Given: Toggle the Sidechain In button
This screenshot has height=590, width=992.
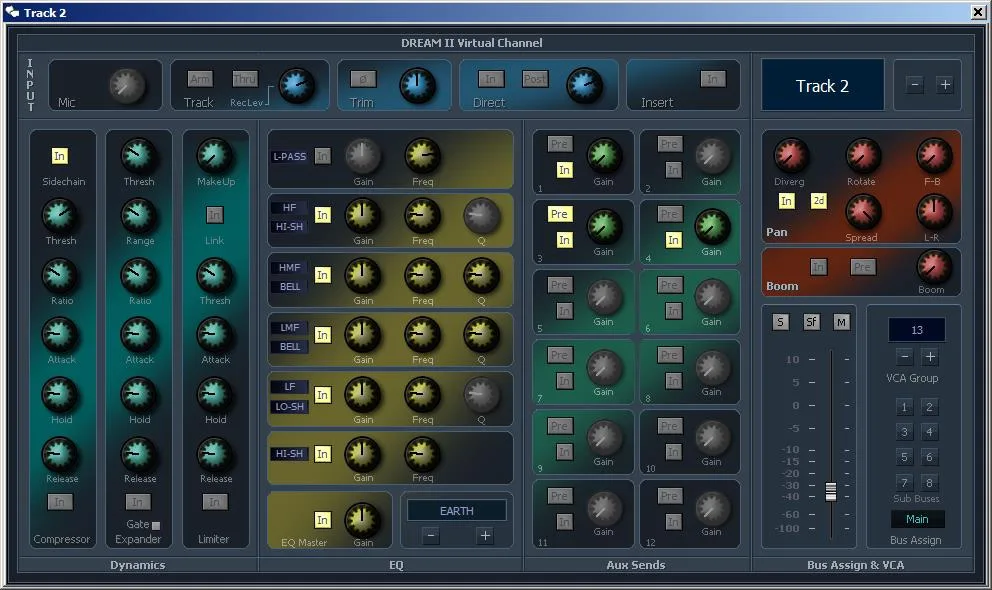Looking at the screenshot, I should (x=59, y=156).
